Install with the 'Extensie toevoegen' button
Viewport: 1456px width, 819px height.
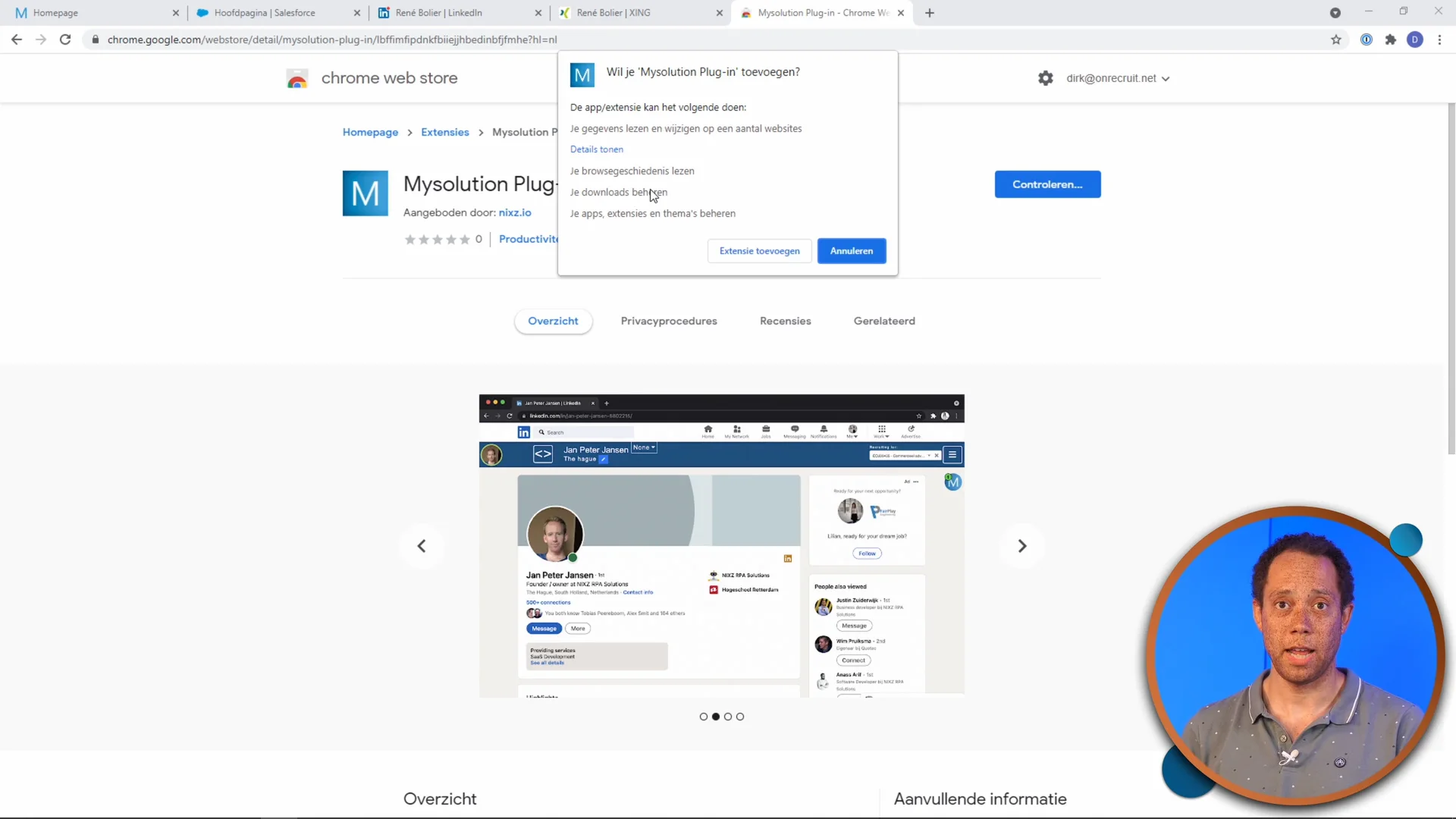759,251
